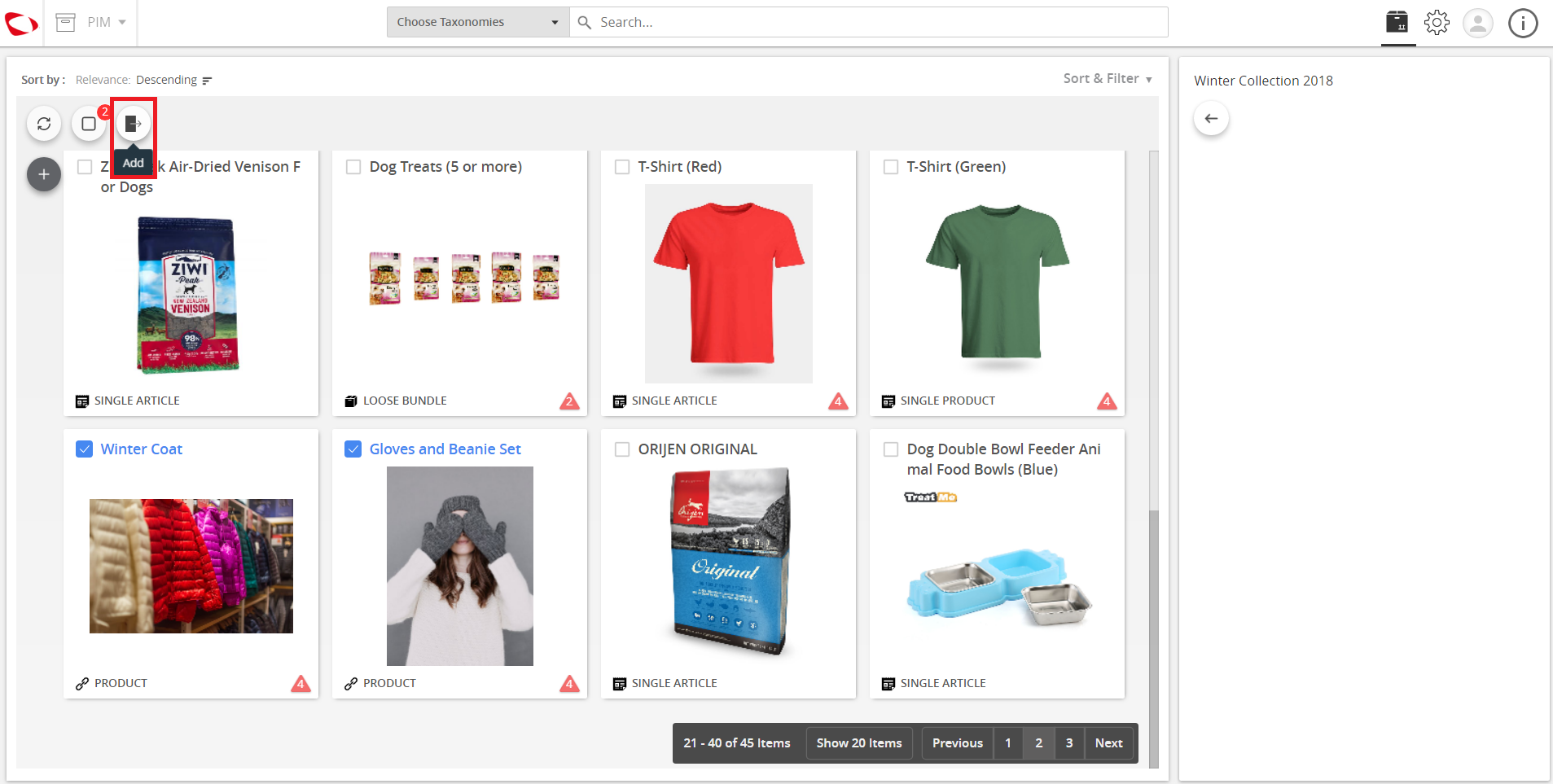The height and width of the screenshot is (784, 1553).
Task: Click warning badge on T-Shirt (Green) card
Action: 1107,401
